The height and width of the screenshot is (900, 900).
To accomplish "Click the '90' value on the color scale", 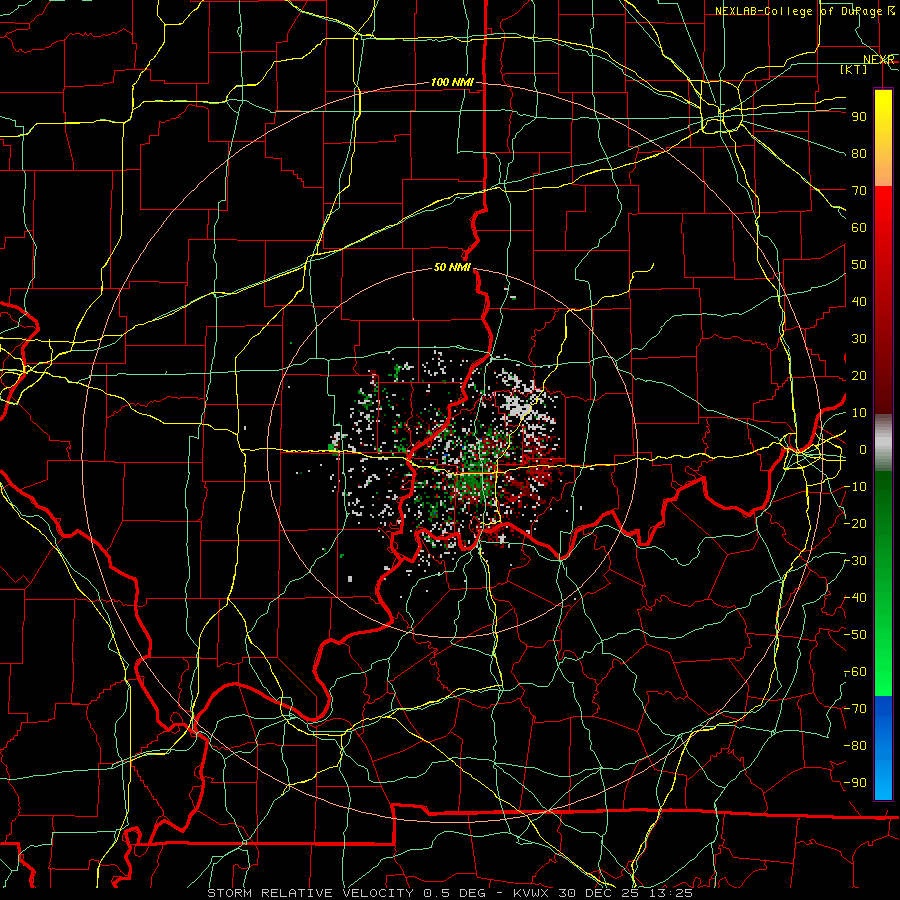I will 859,117.
